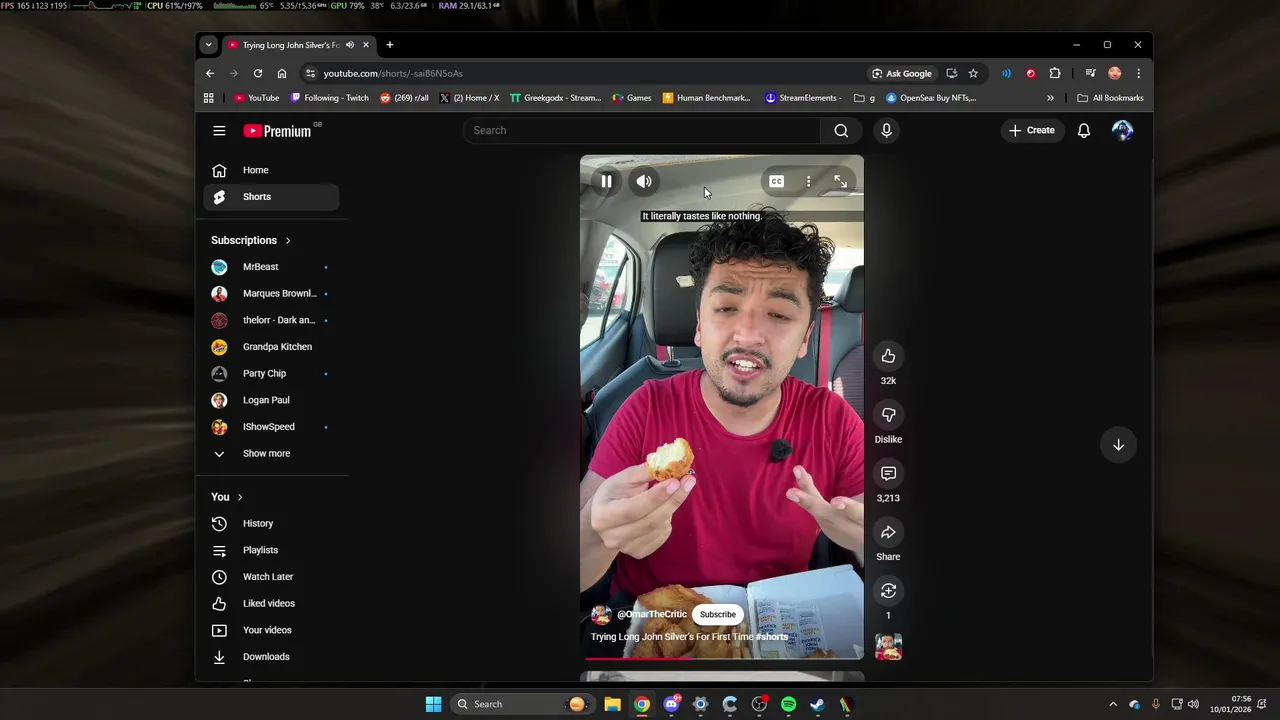
Task: Toggle closed captions on the short
Action: [777, 181]
